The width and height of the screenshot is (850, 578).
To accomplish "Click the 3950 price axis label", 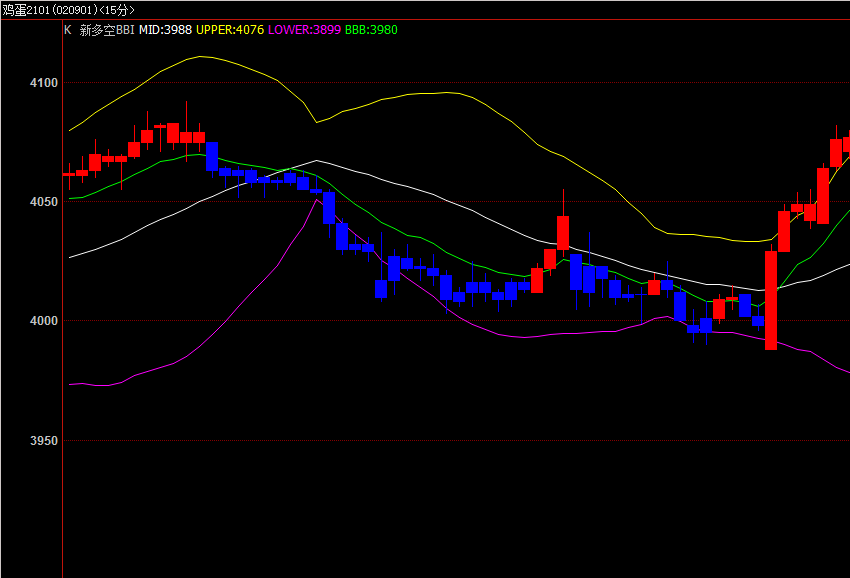I will coord(43,440).
